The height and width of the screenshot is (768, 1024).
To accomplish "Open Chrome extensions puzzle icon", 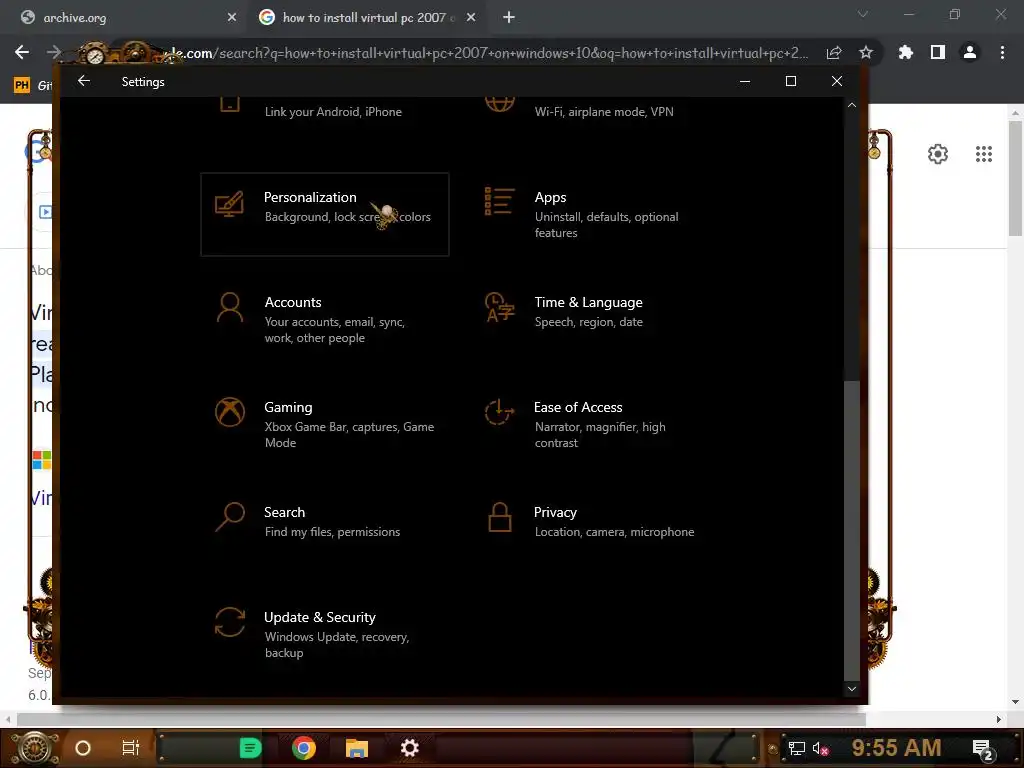I will pyautogui.click(x=906, y=52).
